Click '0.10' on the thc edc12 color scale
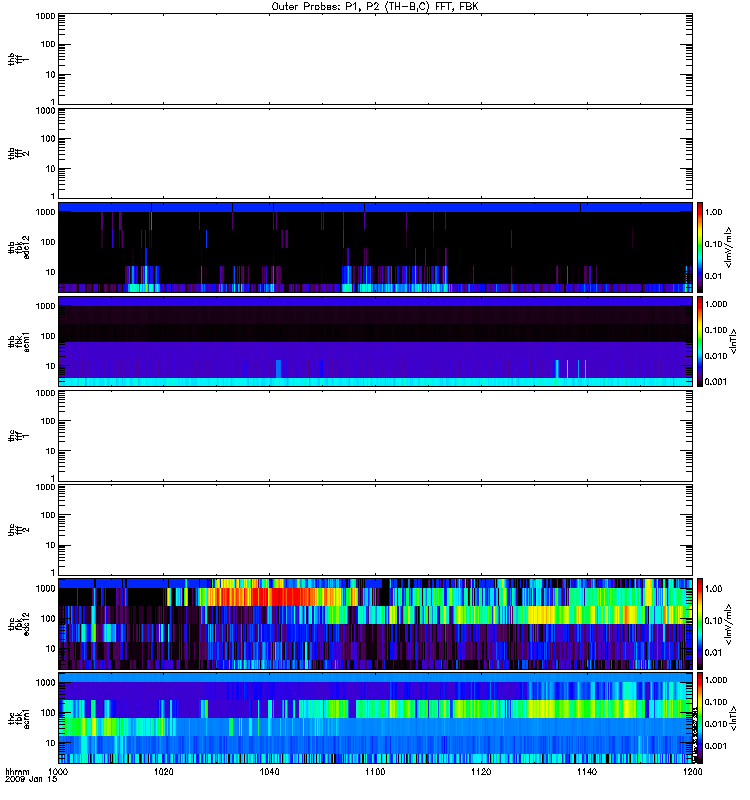 pyautogui.click(x=714, y=621)
